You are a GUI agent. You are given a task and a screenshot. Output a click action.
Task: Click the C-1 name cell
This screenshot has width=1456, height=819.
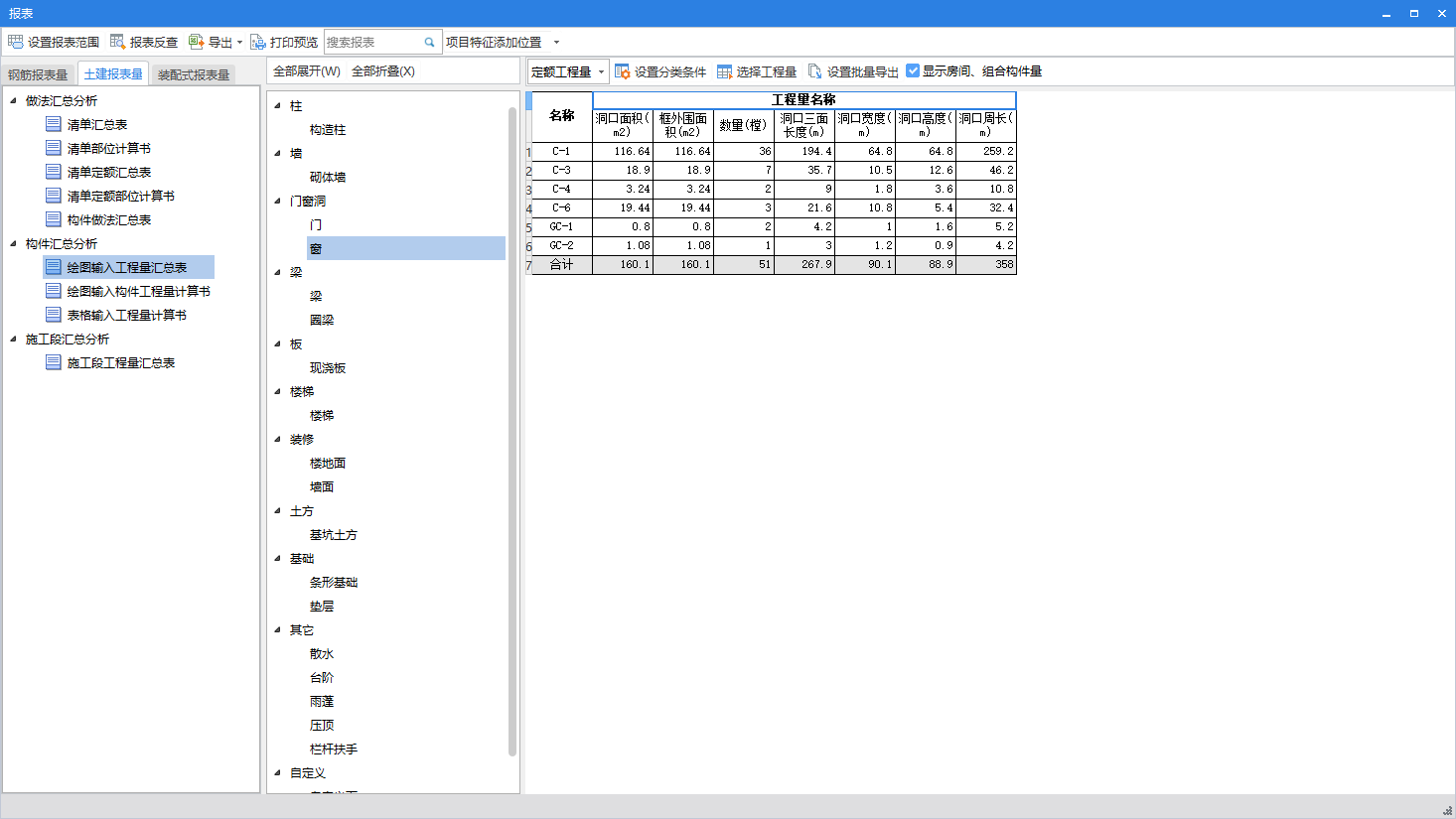562,151
